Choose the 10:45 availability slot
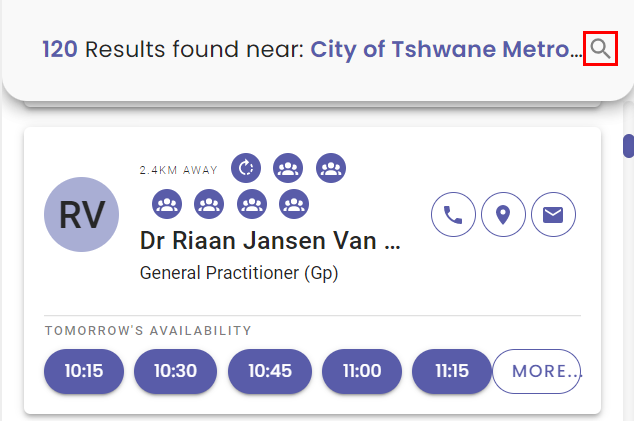 pyautogui.click(x=270, y=371)
